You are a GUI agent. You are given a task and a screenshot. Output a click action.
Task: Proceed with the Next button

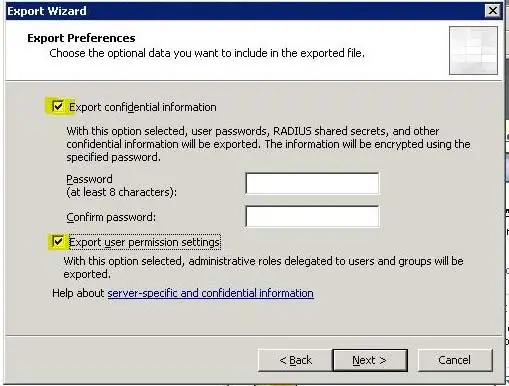370,360
